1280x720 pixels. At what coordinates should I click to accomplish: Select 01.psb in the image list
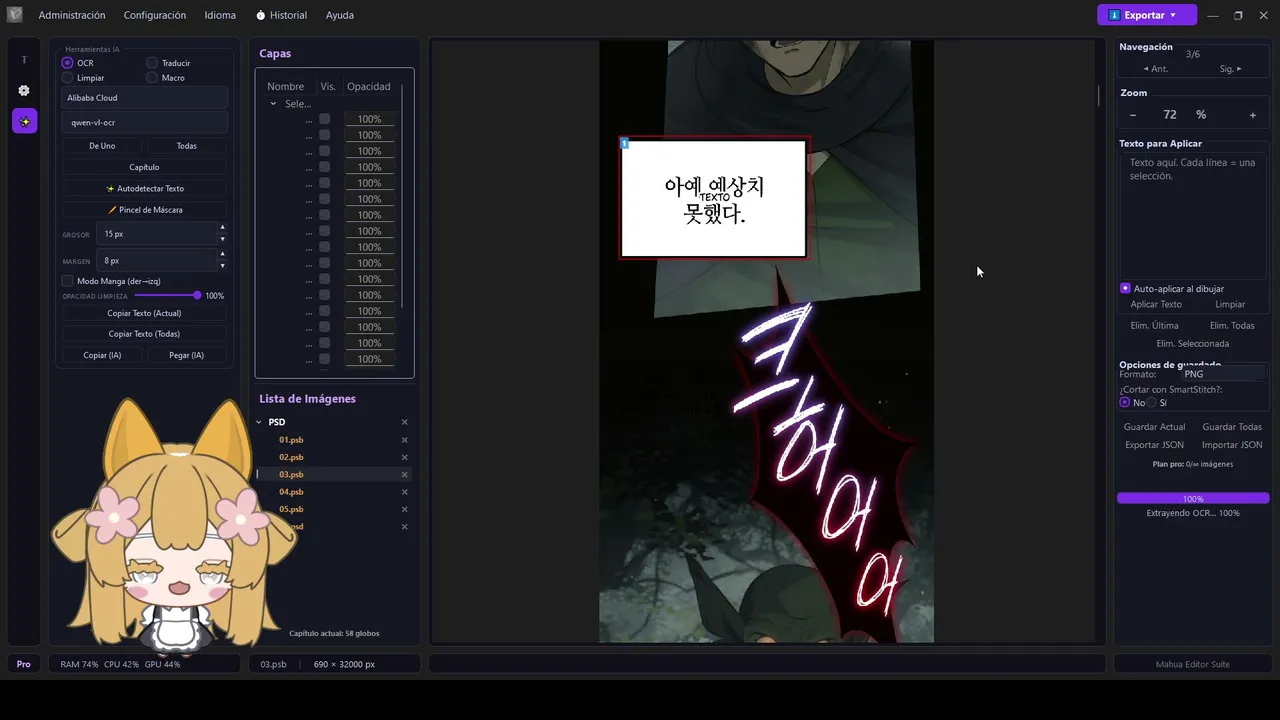point(291,440)
